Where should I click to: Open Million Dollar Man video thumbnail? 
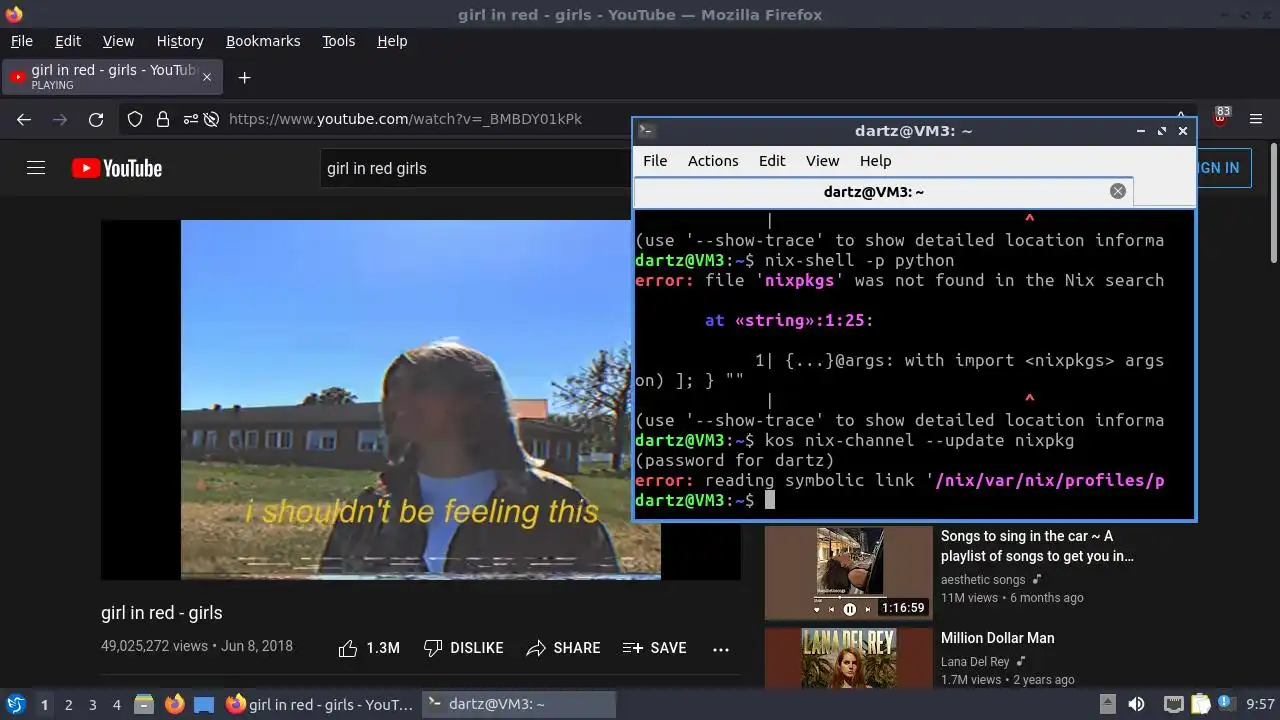point(848,660)
